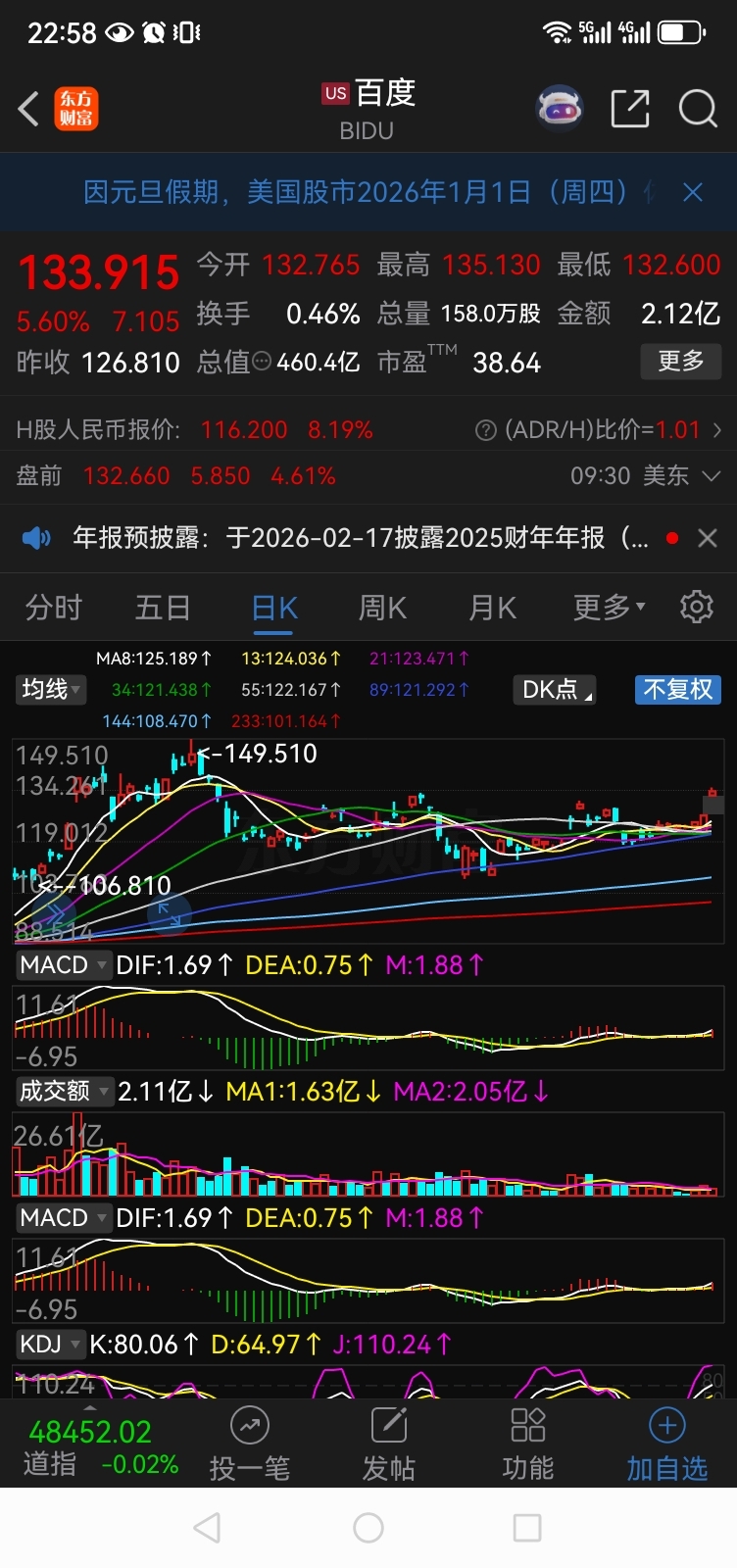
Task: Open the 成交额 indicator dropdown
Action: pos(64,1091)
